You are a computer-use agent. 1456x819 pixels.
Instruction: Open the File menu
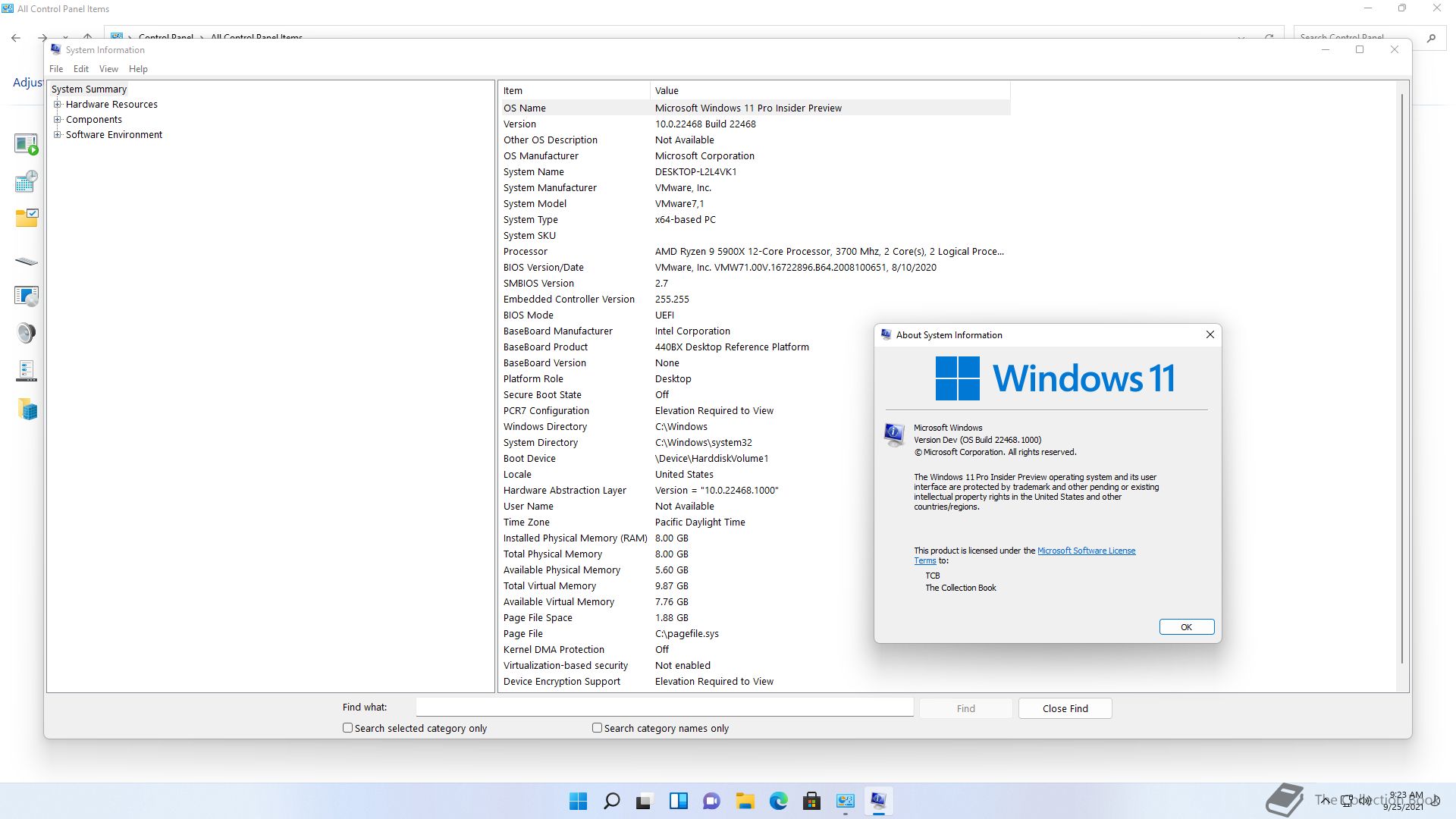coord(56,69)
